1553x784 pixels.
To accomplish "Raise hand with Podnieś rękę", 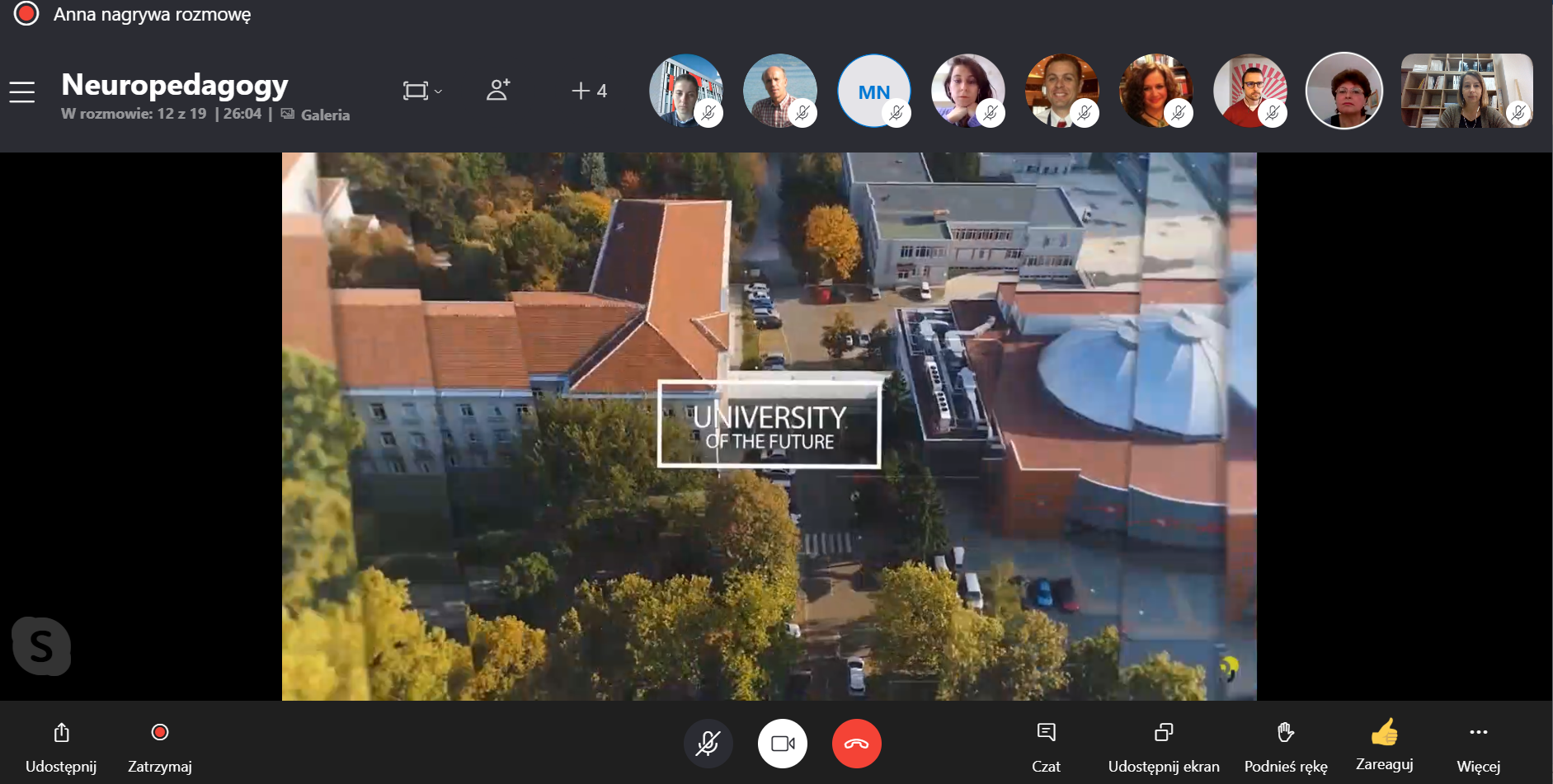I will pyautogui.click(x=1286, y=748).
